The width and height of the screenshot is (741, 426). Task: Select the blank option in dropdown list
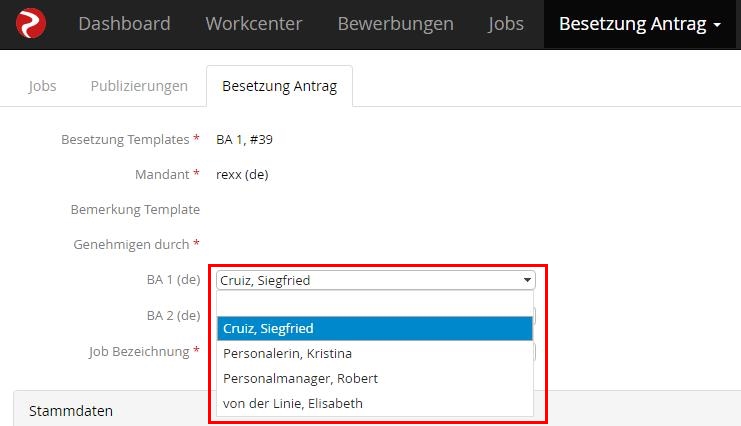click(375, 304)
